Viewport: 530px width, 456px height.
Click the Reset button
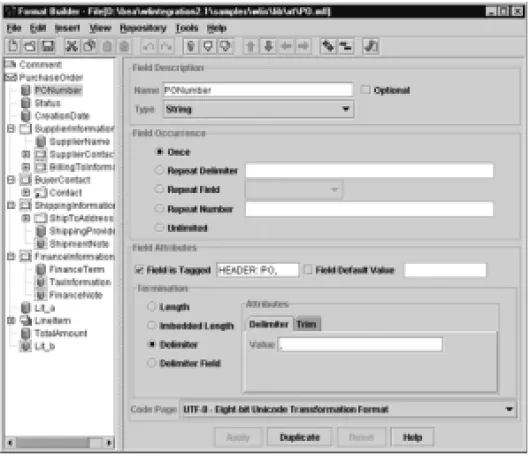(361, 437)
